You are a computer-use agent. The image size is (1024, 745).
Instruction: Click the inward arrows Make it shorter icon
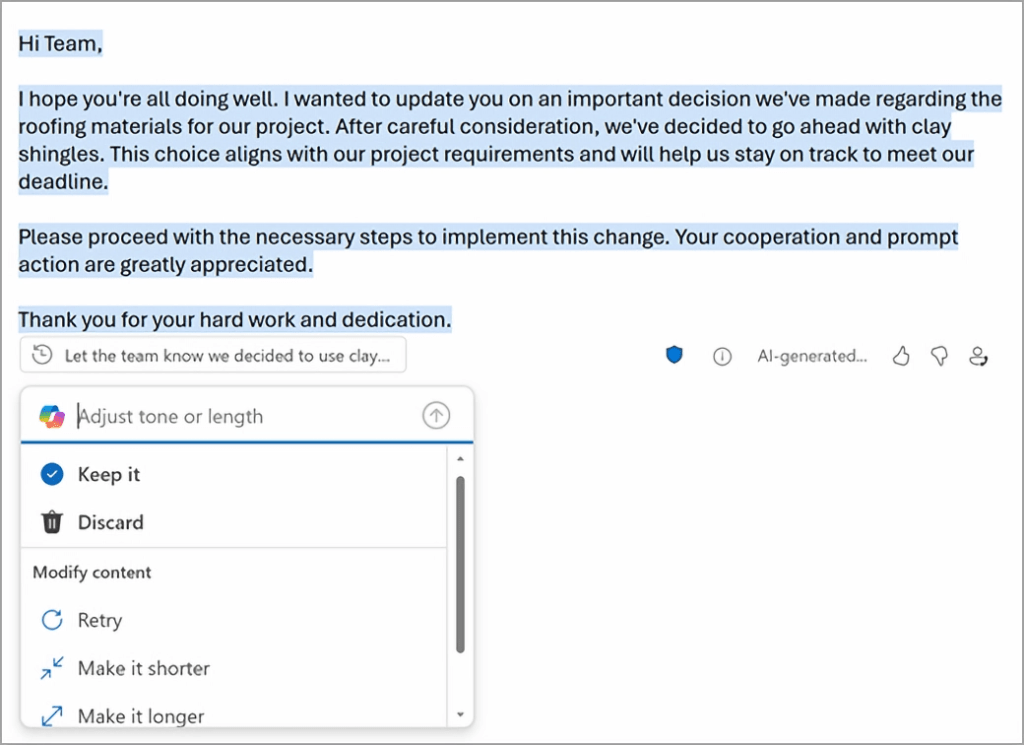click(x=52, y=668)
